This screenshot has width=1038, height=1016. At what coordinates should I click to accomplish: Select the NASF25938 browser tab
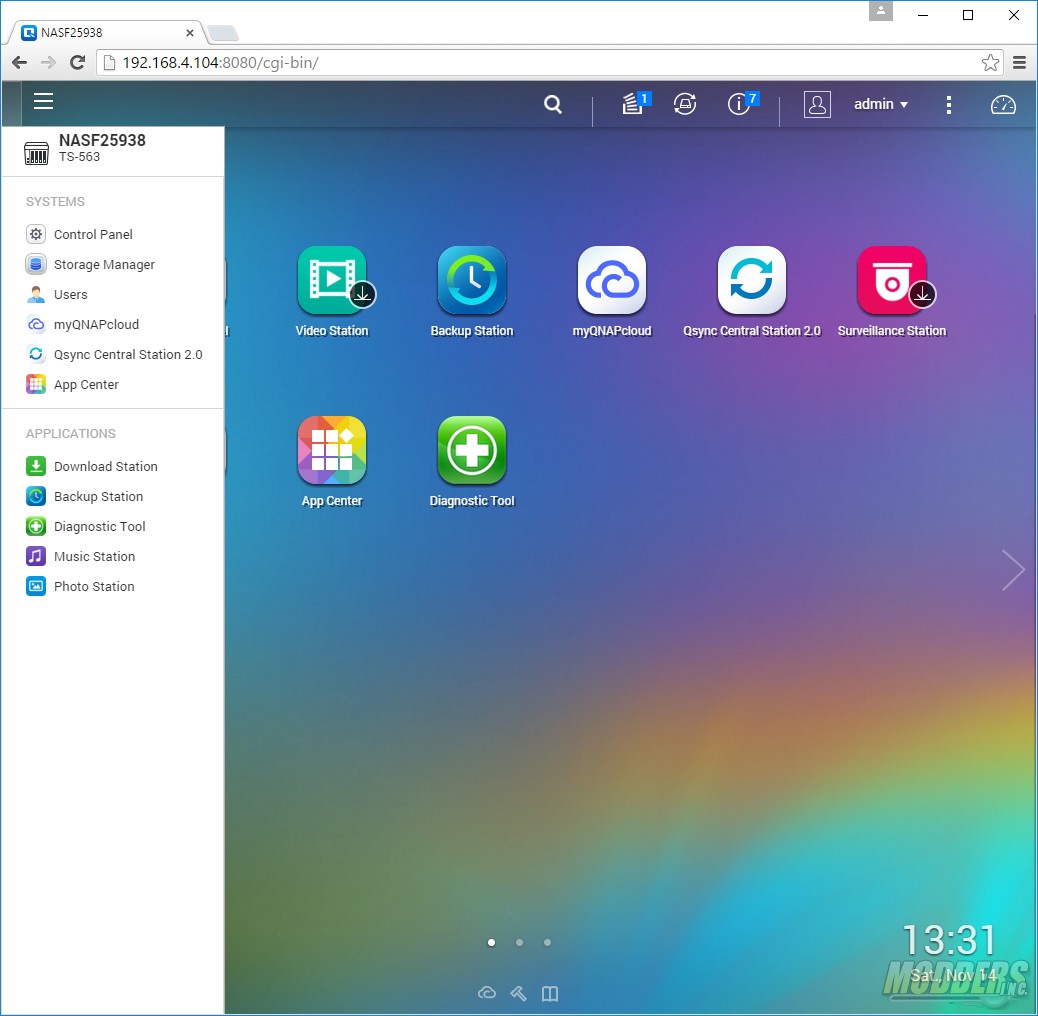click(106, 32)
